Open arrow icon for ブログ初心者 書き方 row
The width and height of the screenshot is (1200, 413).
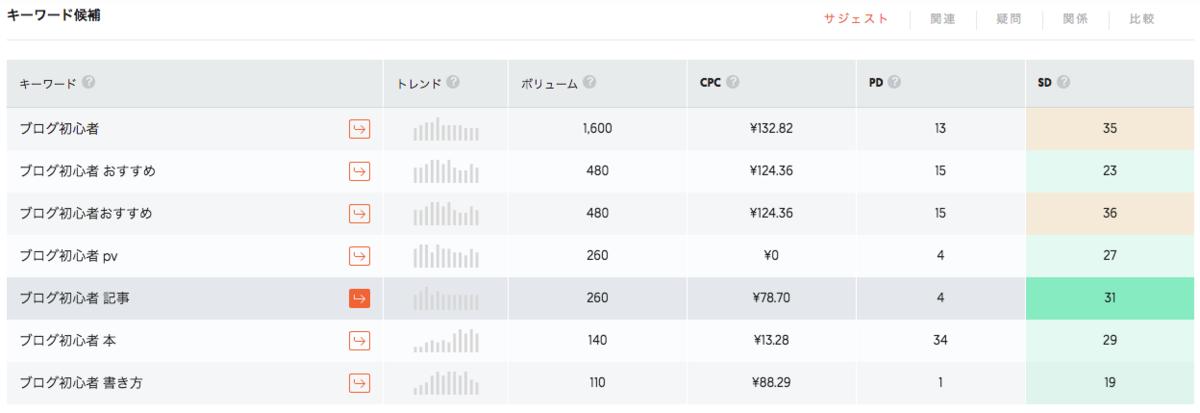tap(359, 383)
